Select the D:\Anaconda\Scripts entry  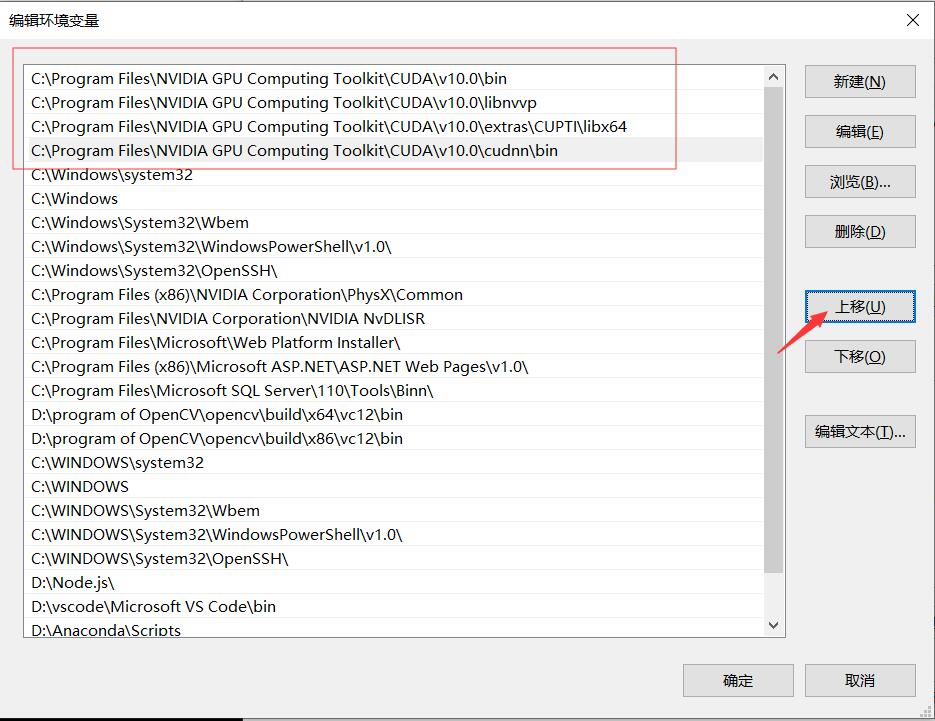point(394,628)
